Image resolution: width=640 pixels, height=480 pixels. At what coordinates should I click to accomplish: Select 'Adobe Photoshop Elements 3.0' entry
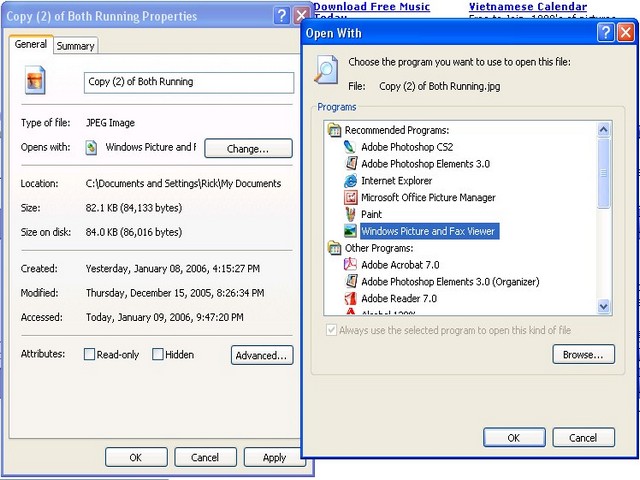point(425,164)
